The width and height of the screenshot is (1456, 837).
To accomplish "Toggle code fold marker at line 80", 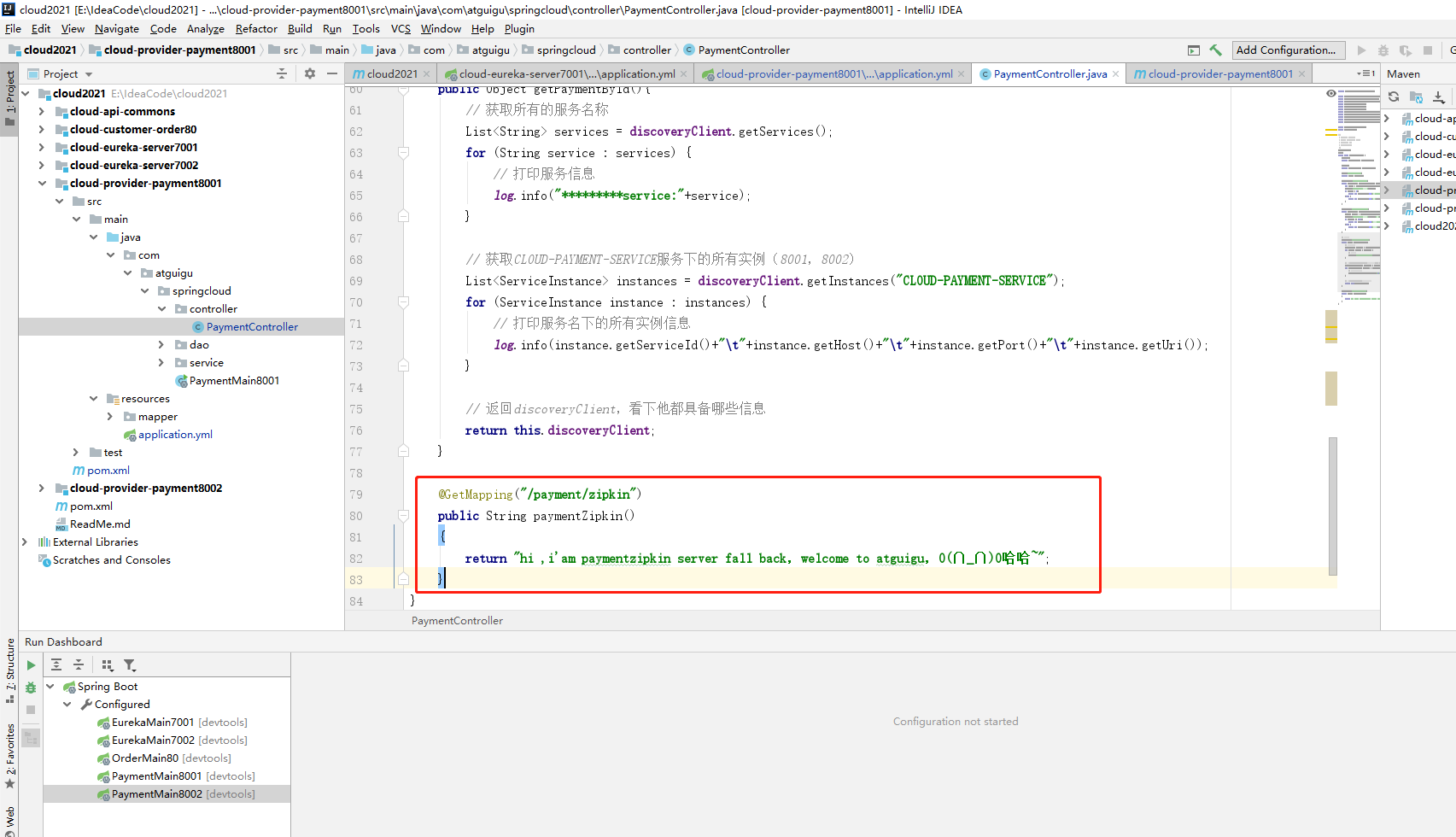I will 403,516.
